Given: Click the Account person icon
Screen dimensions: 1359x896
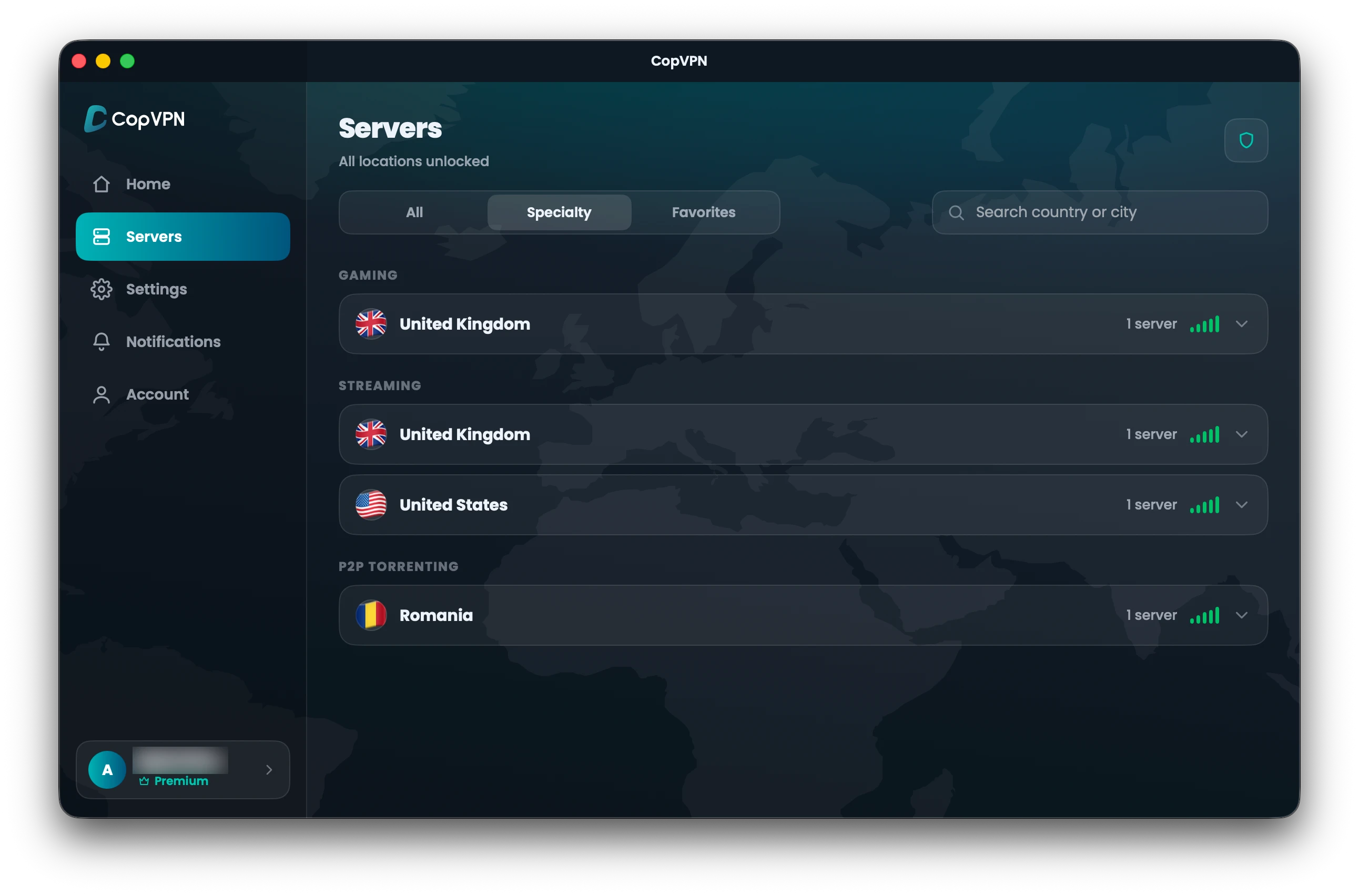Looking at the screenshot, I should (102, 394).
